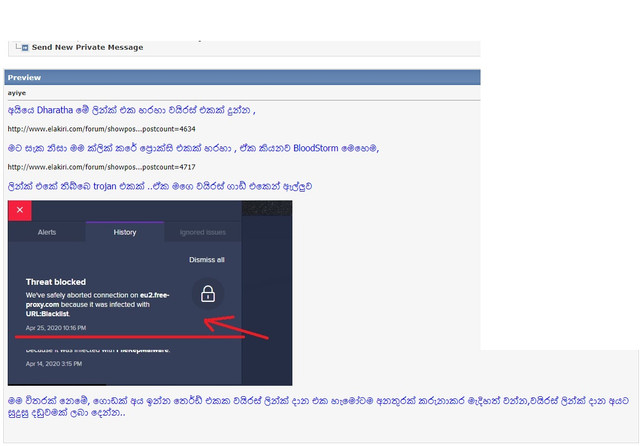Click the word 'trojan' in the message

[104, 186]
